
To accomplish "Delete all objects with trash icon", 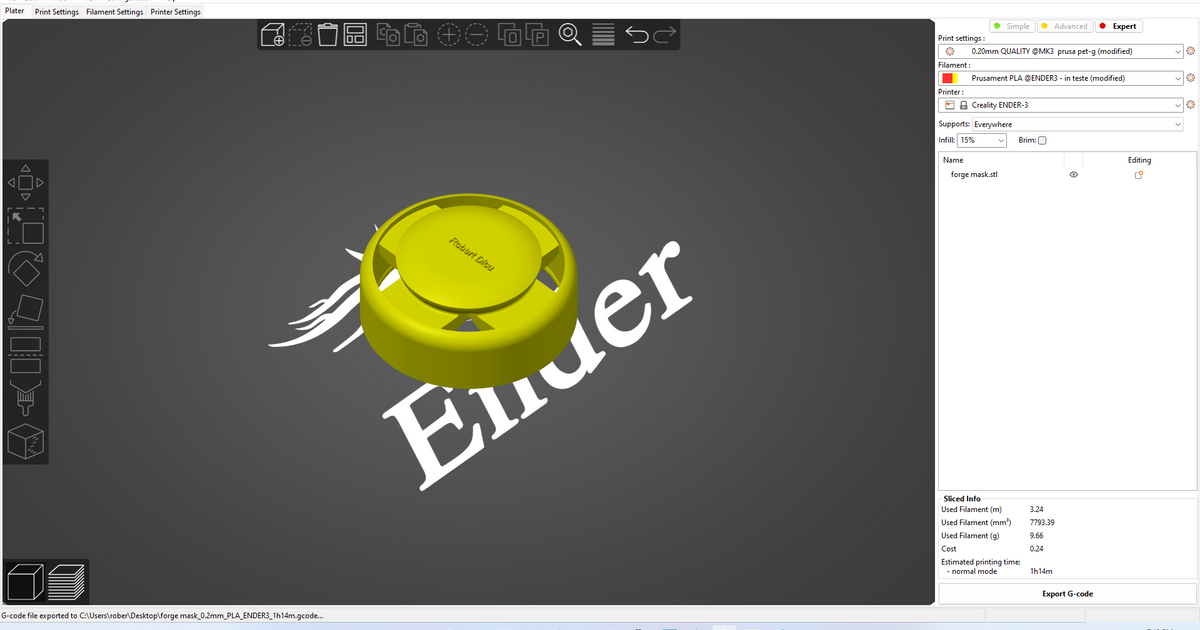I will coord(327,36).
